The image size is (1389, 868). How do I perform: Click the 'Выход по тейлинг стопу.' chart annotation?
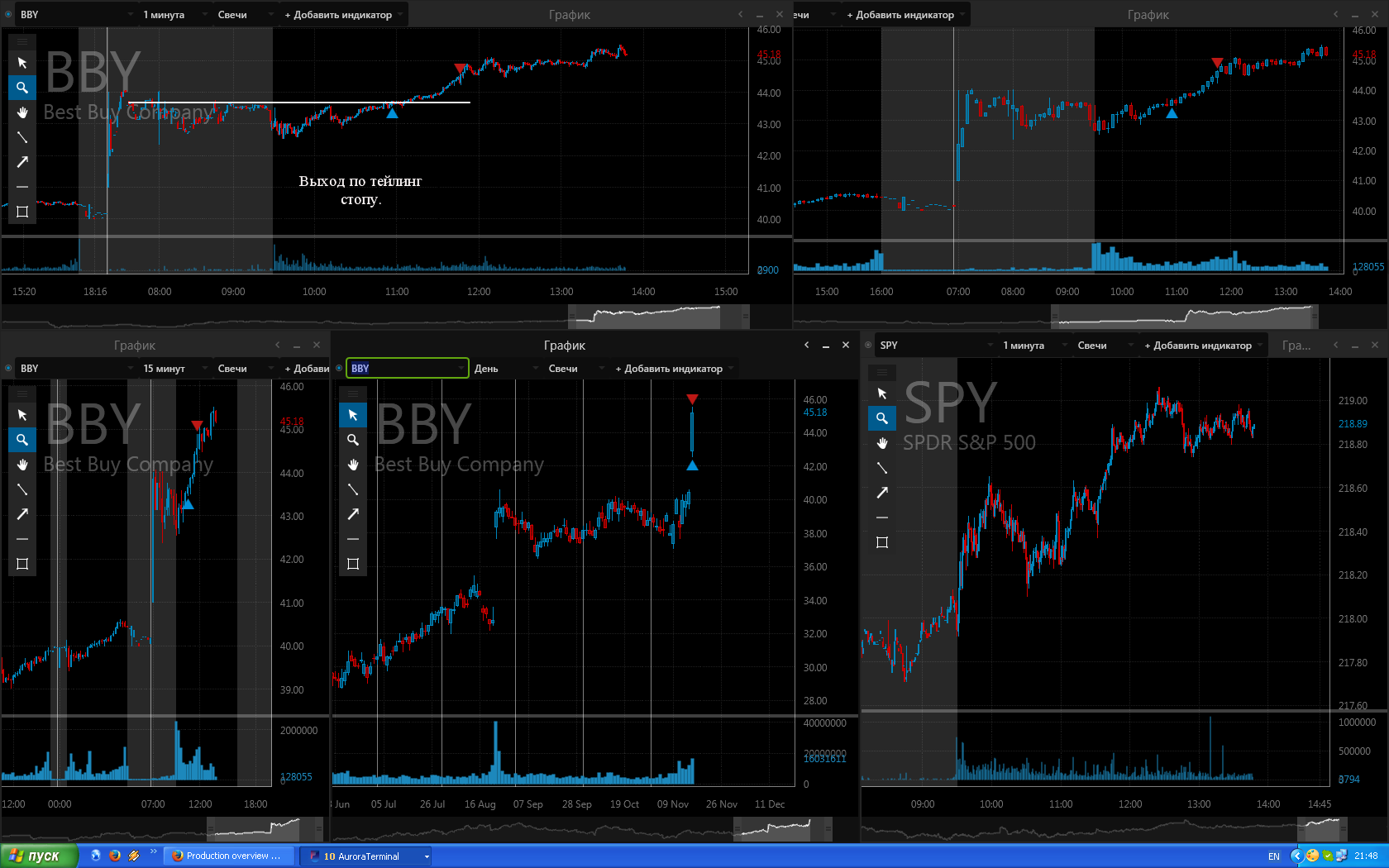(x=360, y=190)
